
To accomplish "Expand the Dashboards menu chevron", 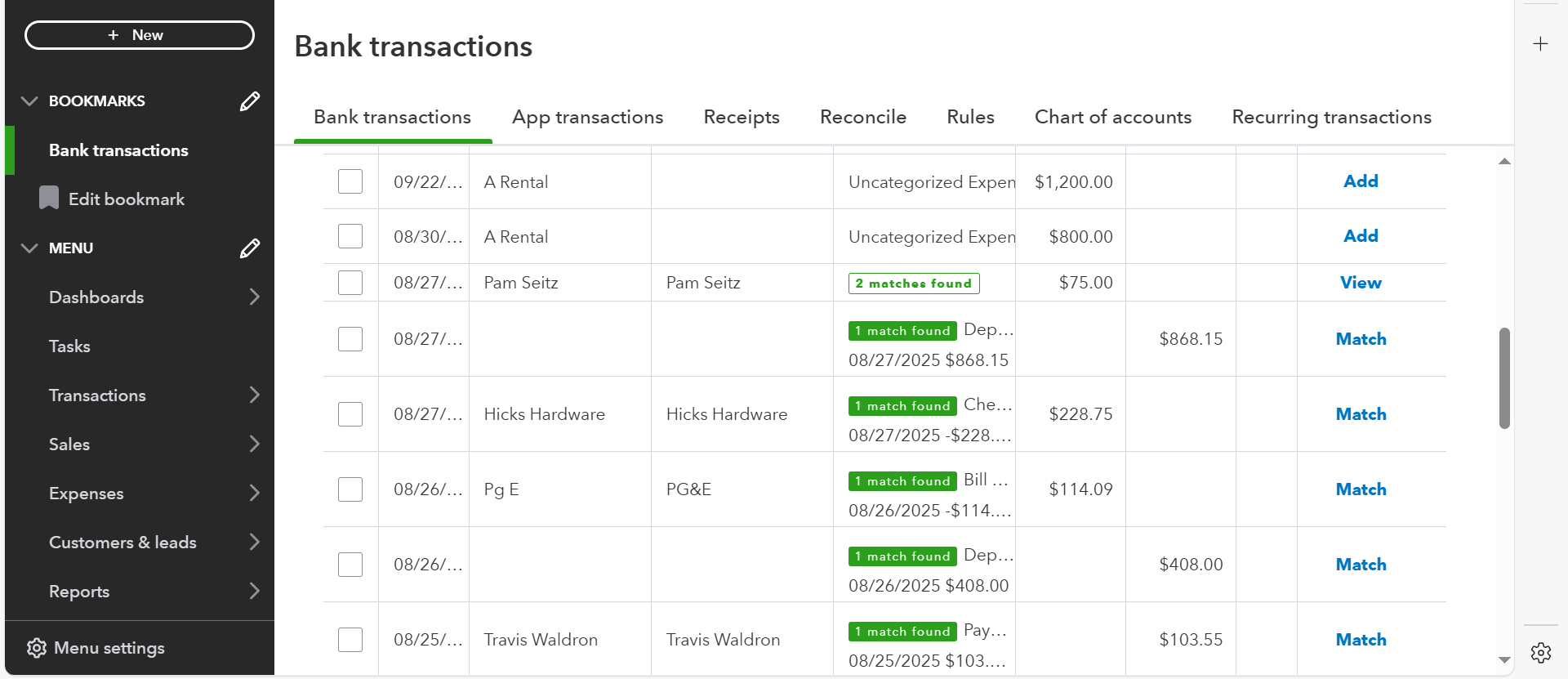I will (x=254, y=297).
